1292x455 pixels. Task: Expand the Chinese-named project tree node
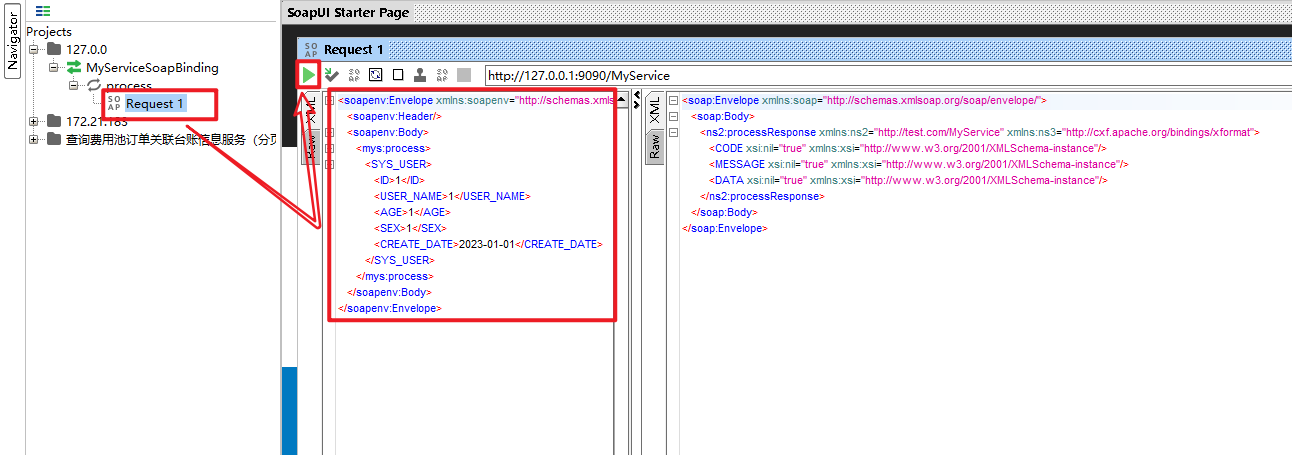34,139
